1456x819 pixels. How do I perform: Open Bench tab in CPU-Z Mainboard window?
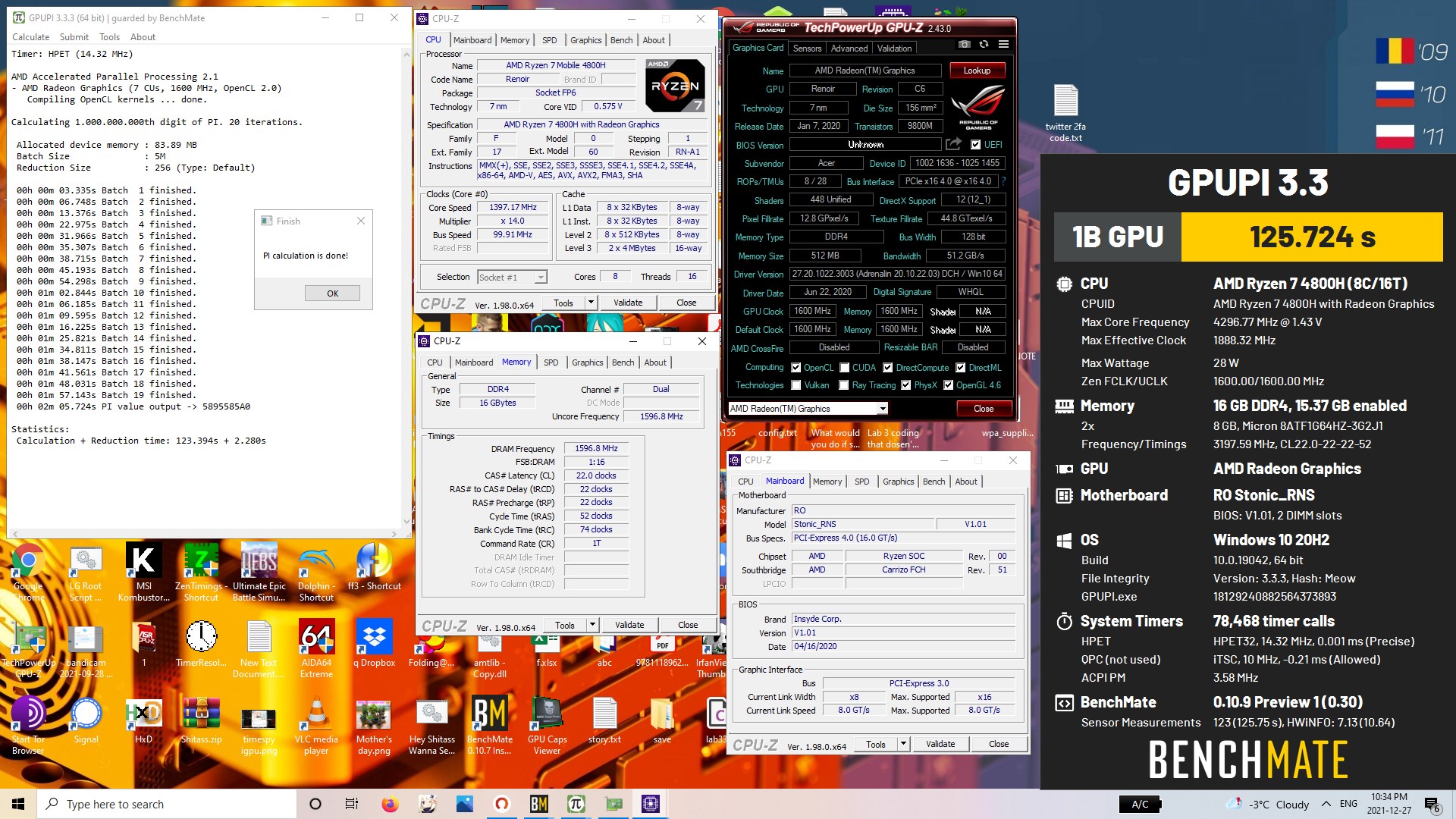point(934,482)
